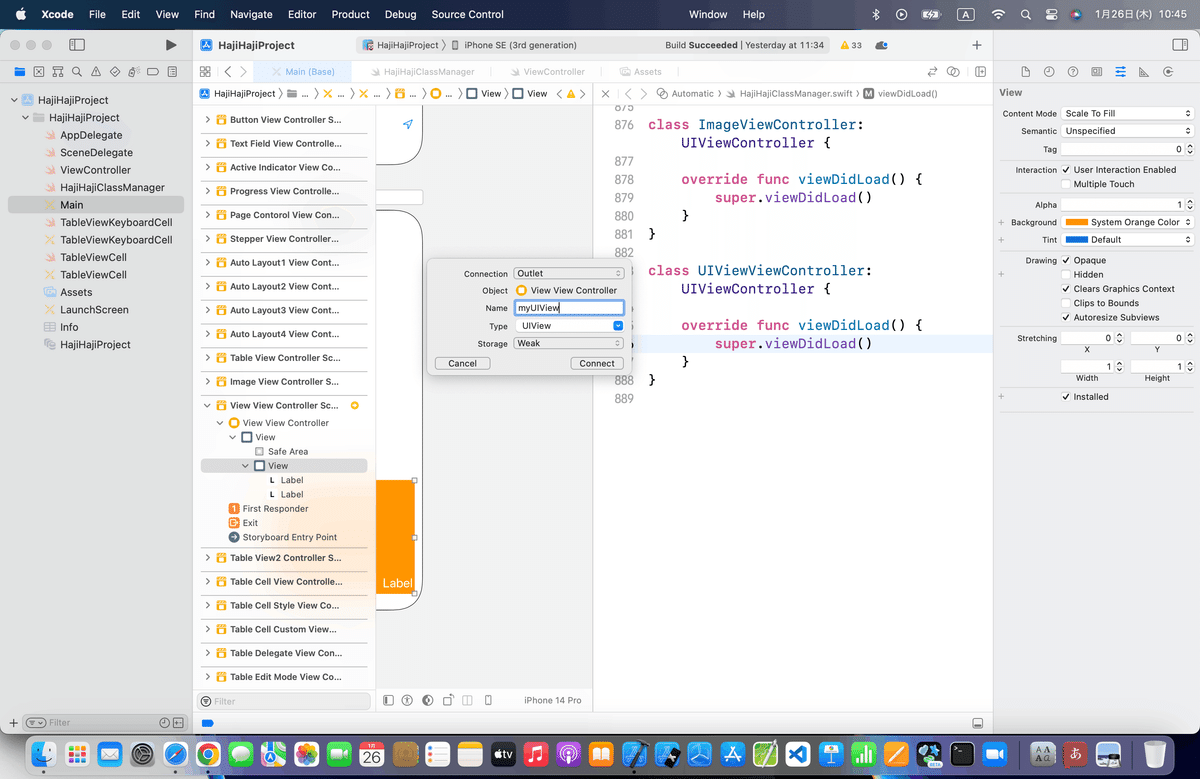Open the Product menu
The width and height of the screenshot is (1200, 779).
coord(351,14)
